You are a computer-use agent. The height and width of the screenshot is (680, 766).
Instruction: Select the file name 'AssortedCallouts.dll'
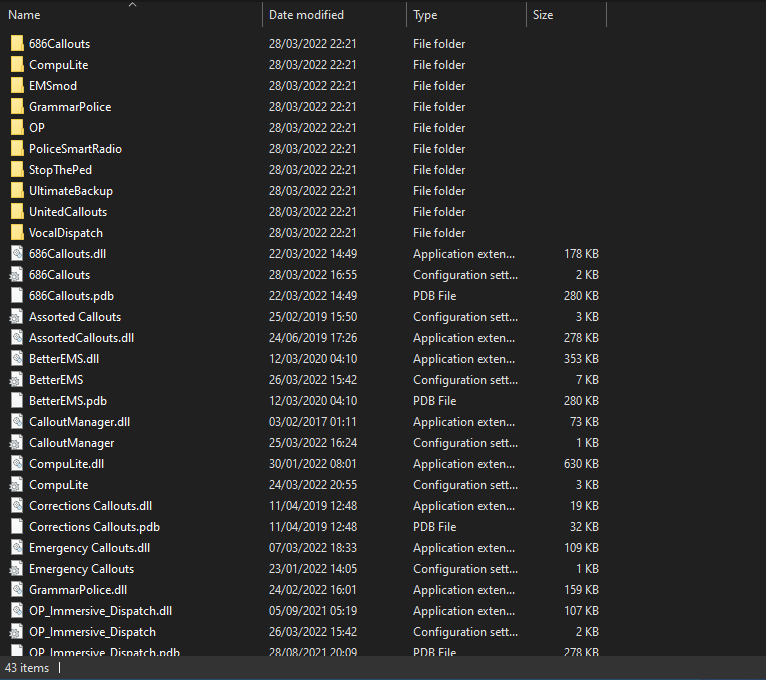(x=82, y=338)
